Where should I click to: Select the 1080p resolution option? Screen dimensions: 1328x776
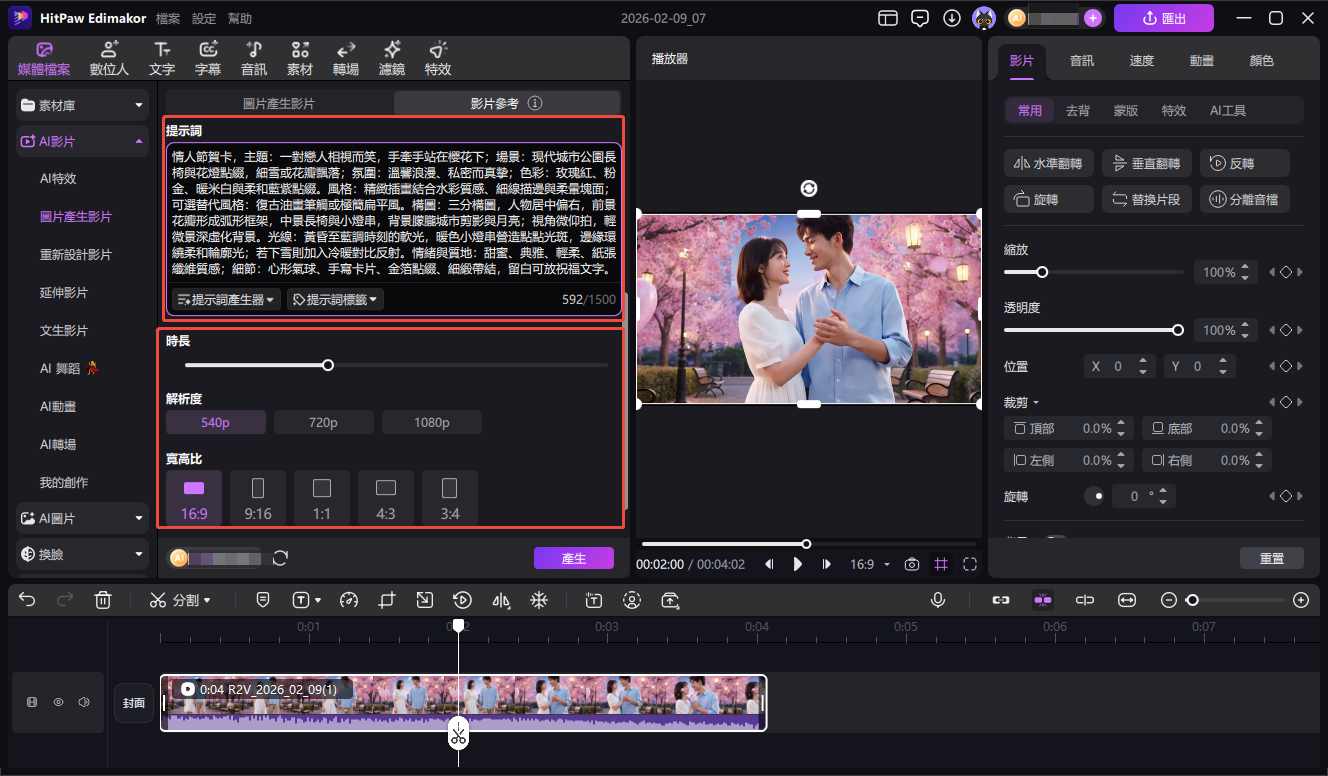(x=431, y=421)
